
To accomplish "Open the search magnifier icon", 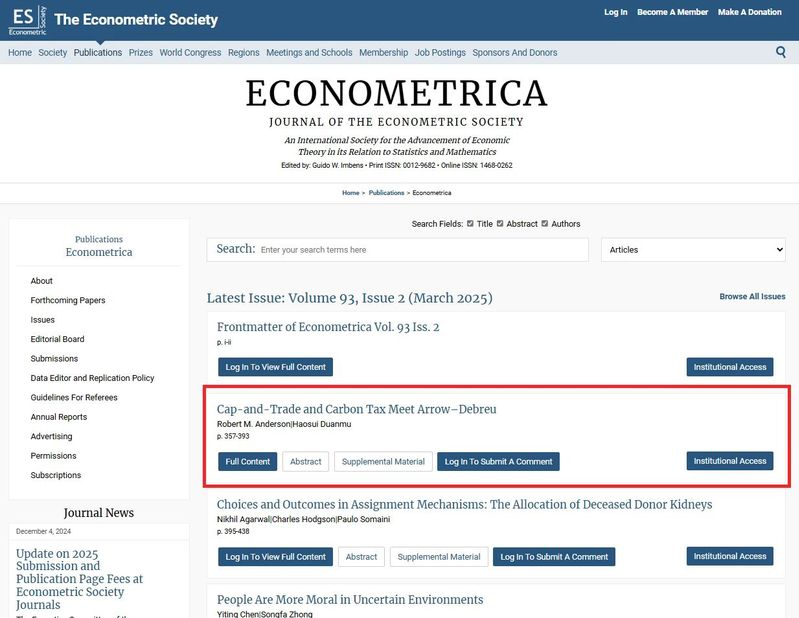I will [780, 52].
